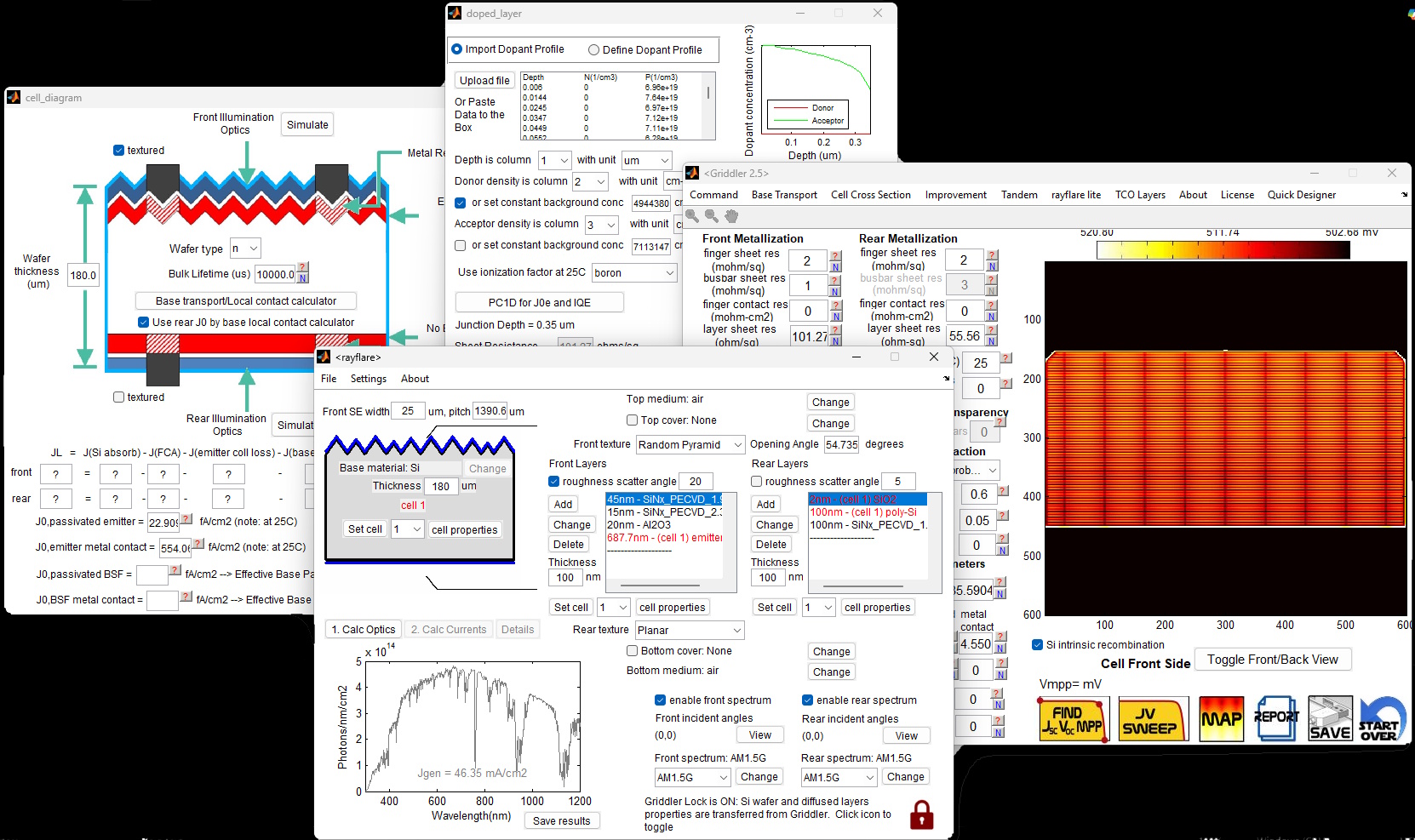1415x840 pixels.
Task: Click the FIND Jsc Voc MPP icon
Action: click(1073, 719)
